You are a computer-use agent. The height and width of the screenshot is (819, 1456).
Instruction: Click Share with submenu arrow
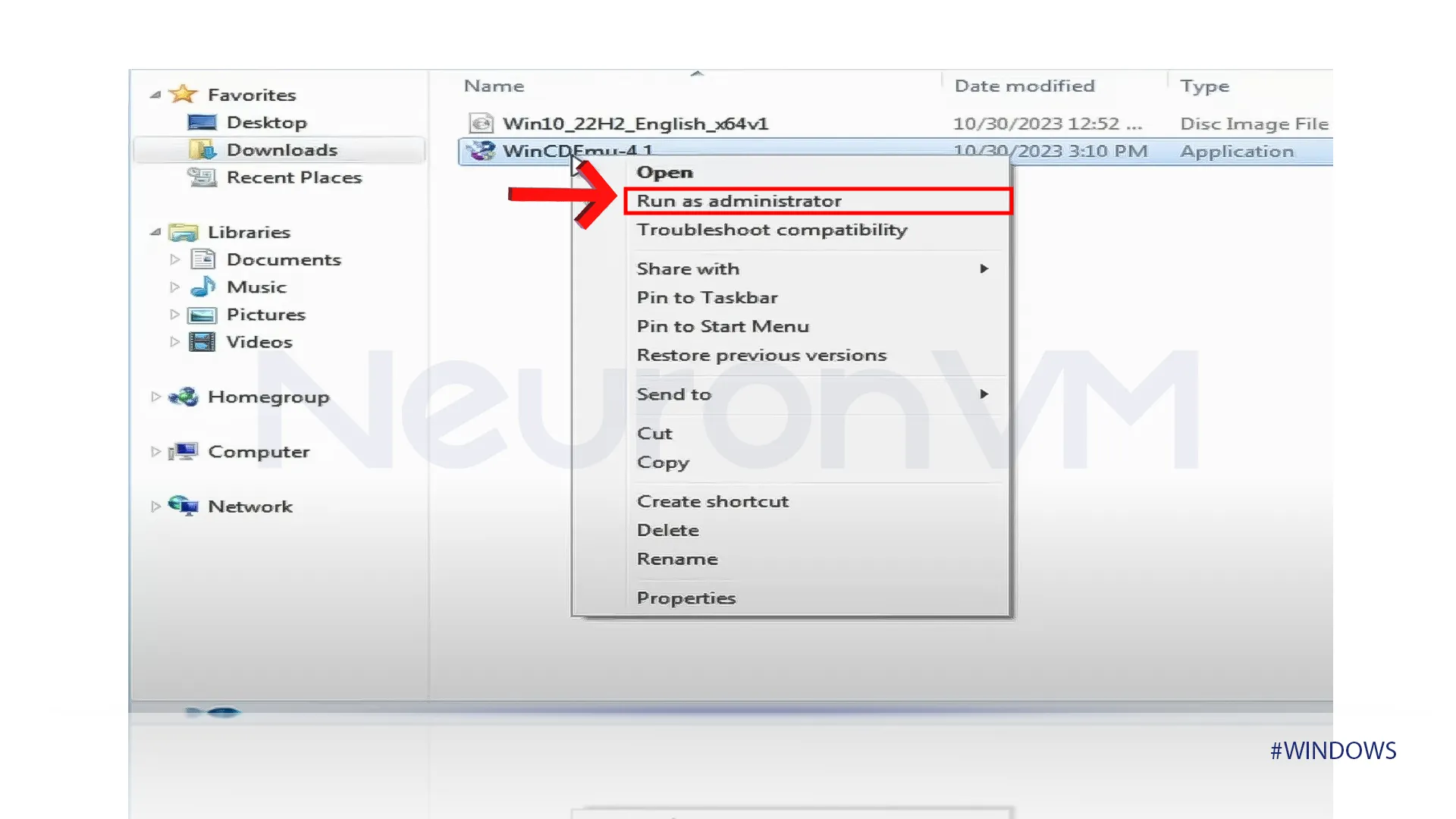(x=984, y=268)
